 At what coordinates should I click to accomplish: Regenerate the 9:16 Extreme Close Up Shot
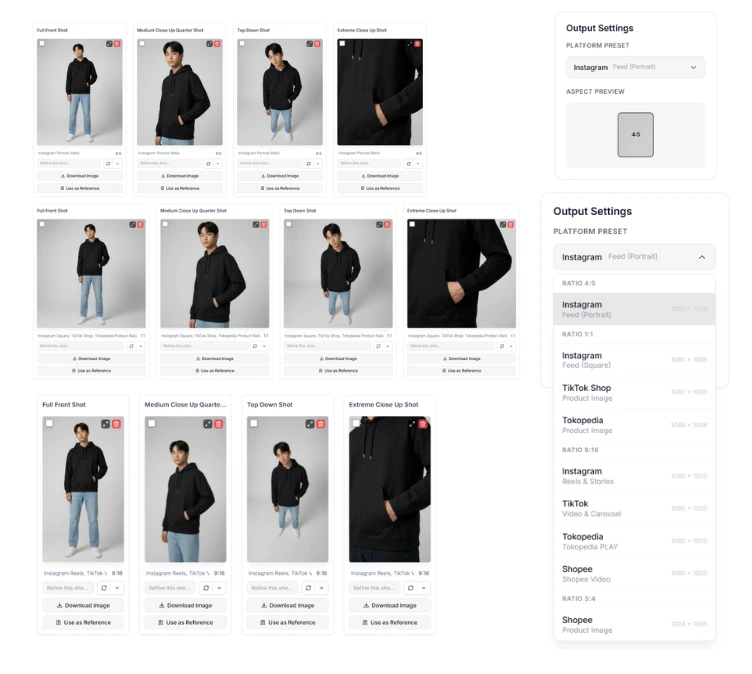pyautogui.click(x=411, y=588)
